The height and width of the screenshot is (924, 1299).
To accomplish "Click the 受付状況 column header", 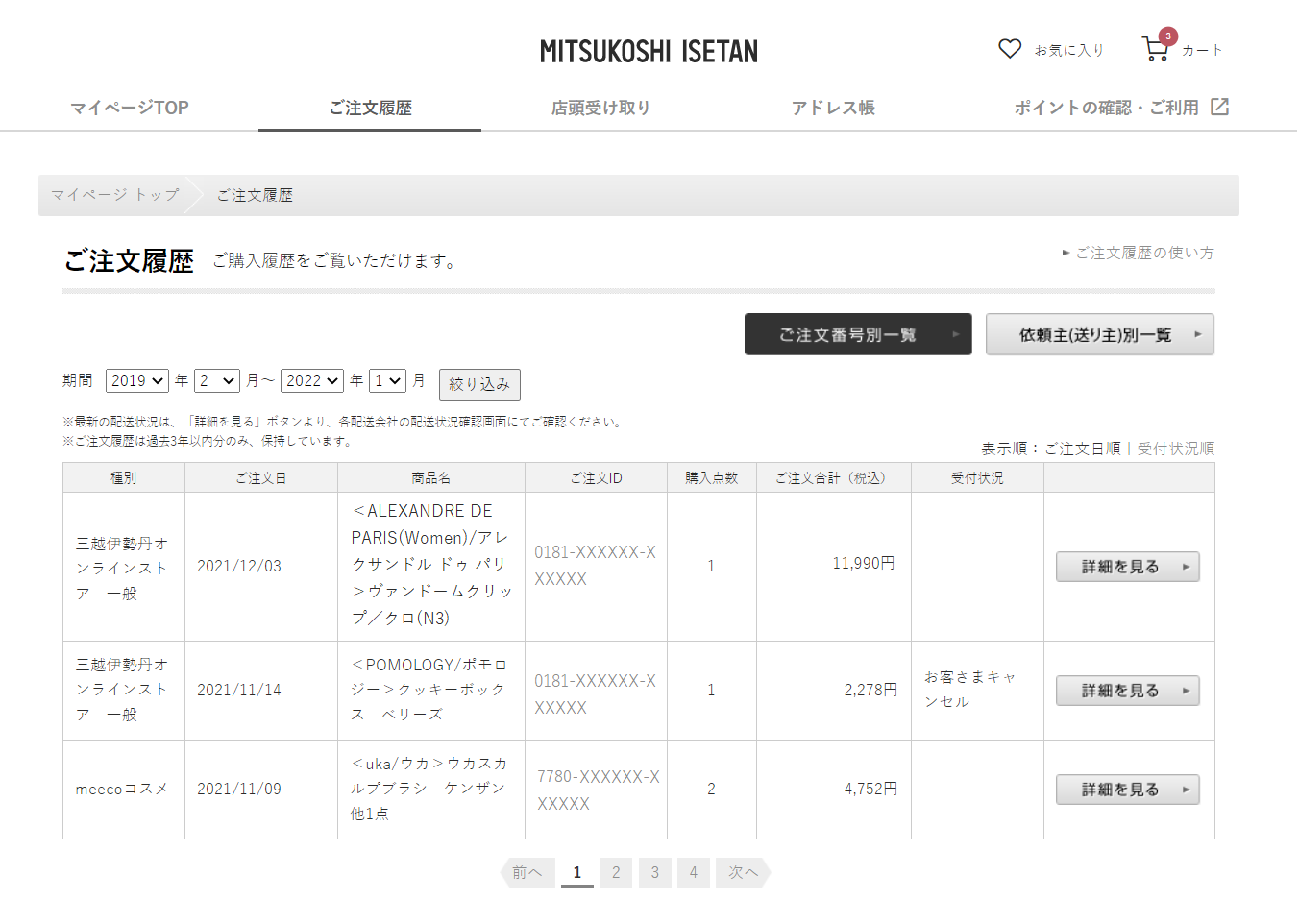I will point(977,477).
